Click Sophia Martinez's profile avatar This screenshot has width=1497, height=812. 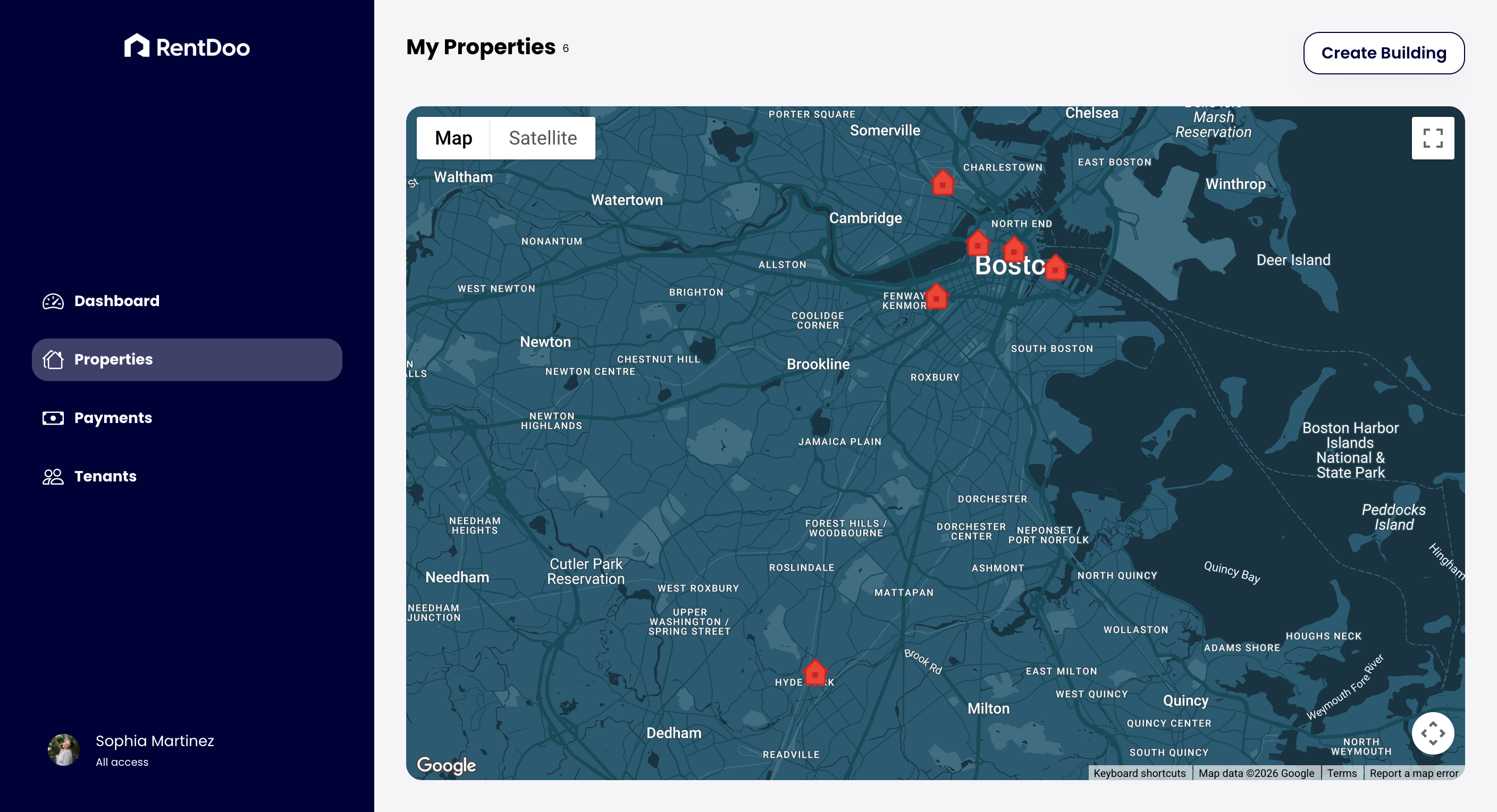point(63,749)
